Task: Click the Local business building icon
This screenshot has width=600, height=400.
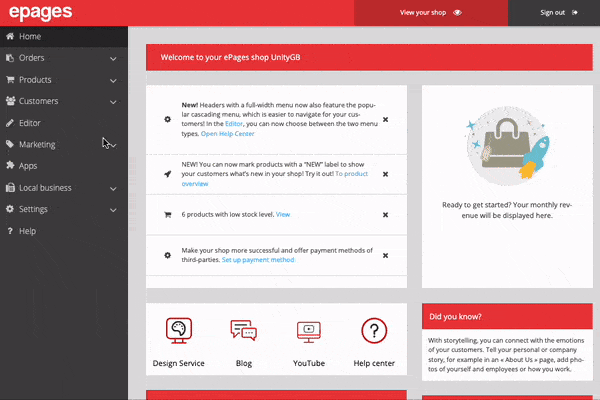Action: point(10,188)
